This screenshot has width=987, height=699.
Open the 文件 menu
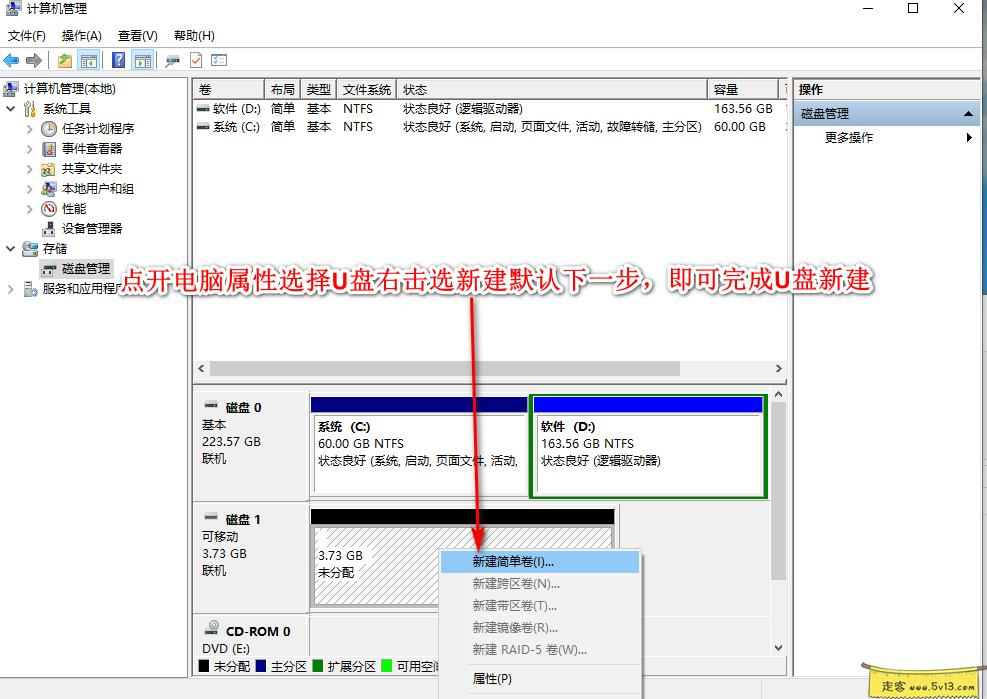[25, 35]
